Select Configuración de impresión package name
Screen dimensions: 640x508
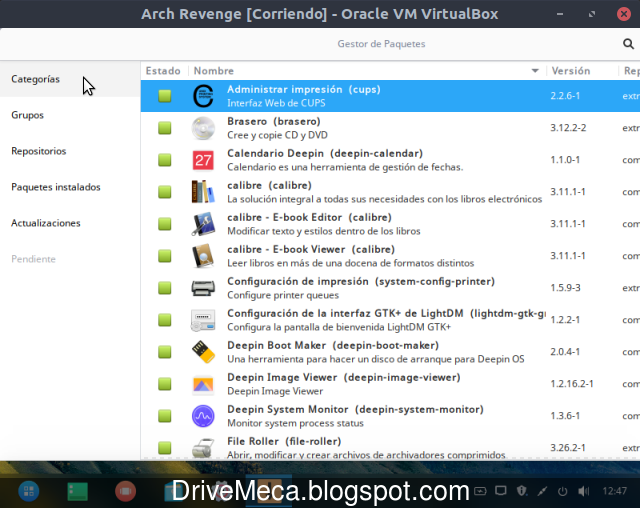(361, 282)
